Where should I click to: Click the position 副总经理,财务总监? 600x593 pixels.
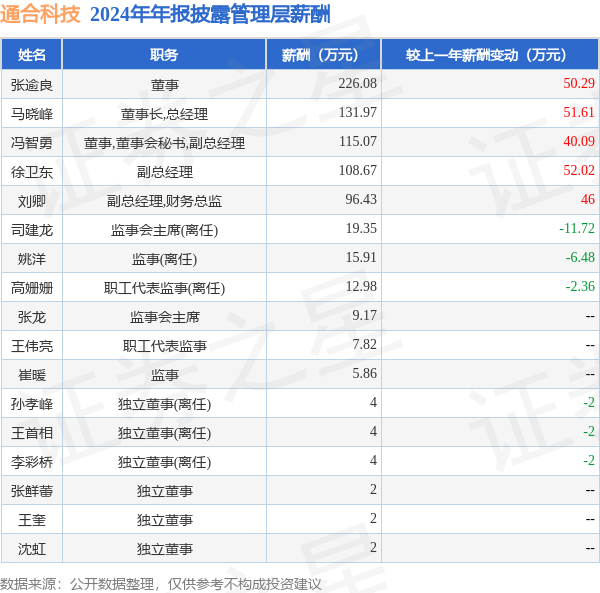tap(164, 201)
